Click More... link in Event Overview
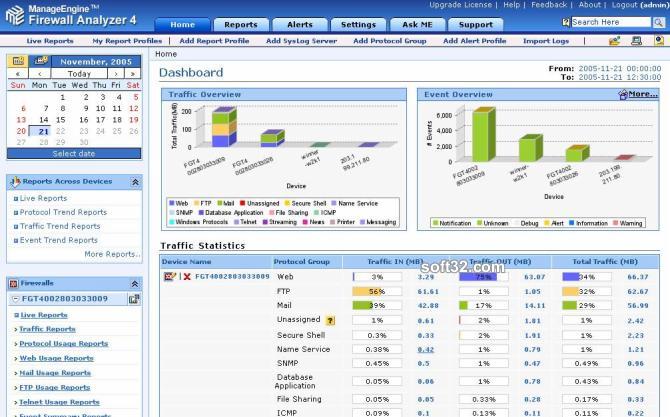This screenshot has height=417, width=670. pos(643,94)
